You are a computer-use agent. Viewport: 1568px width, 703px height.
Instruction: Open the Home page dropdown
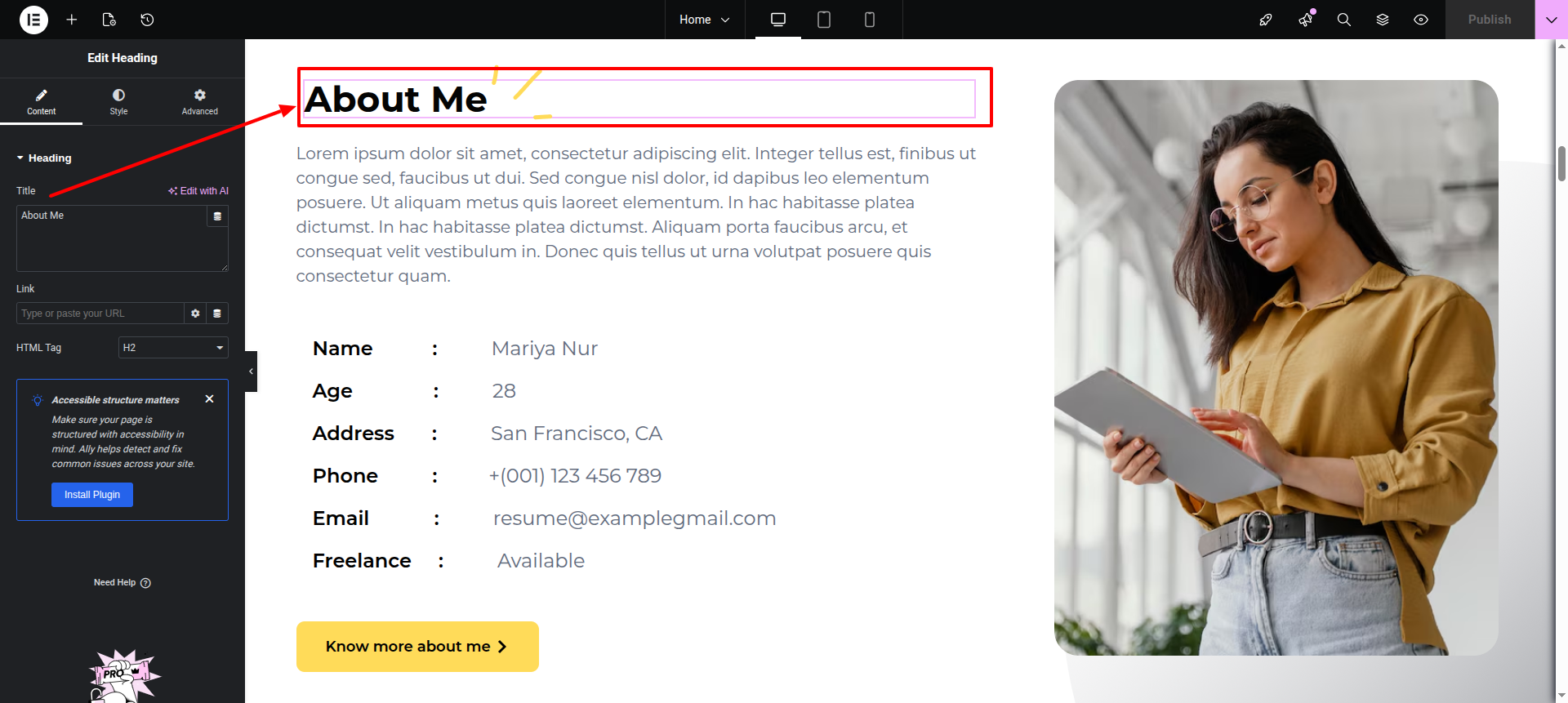click(x=704, y=20)
